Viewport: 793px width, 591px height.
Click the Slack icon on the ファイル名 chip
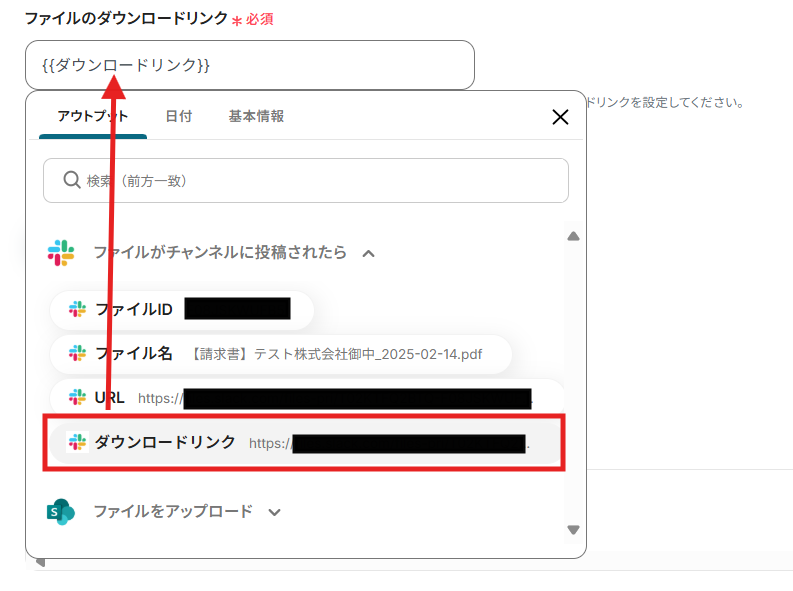click(77, 353)
